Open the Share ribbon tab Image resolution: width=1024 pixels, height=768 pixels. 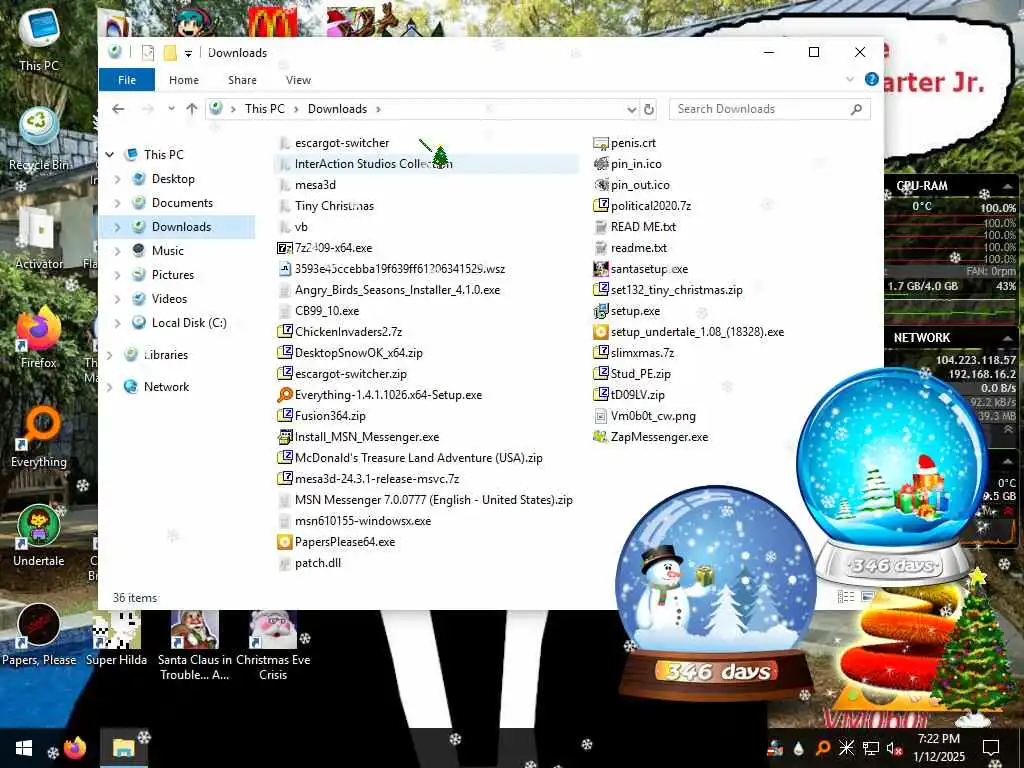[242, 80]
